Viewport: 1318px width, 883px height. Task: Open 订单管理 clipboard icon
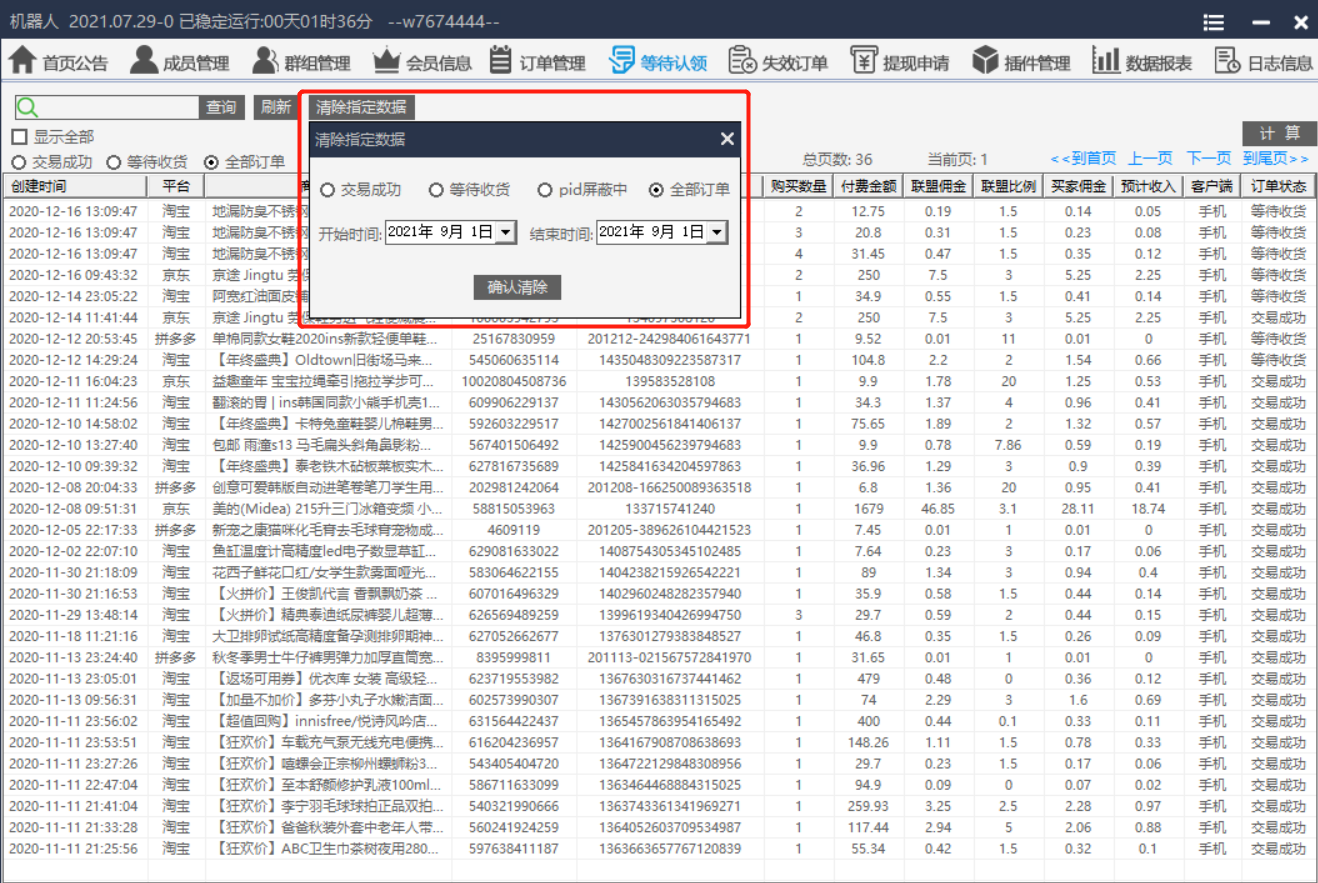click(x=502, y=61)
